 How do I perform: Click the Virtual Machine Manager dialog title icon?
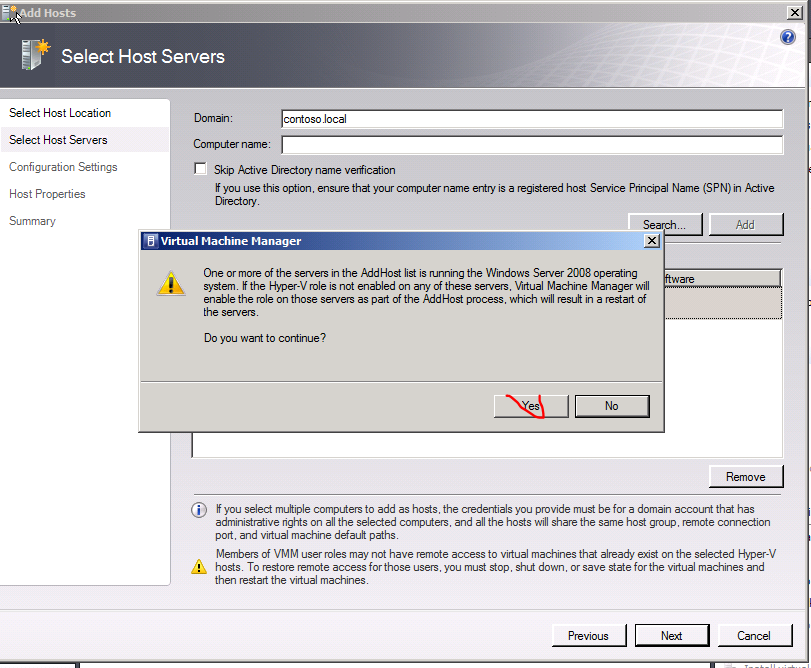click(151, 241)
